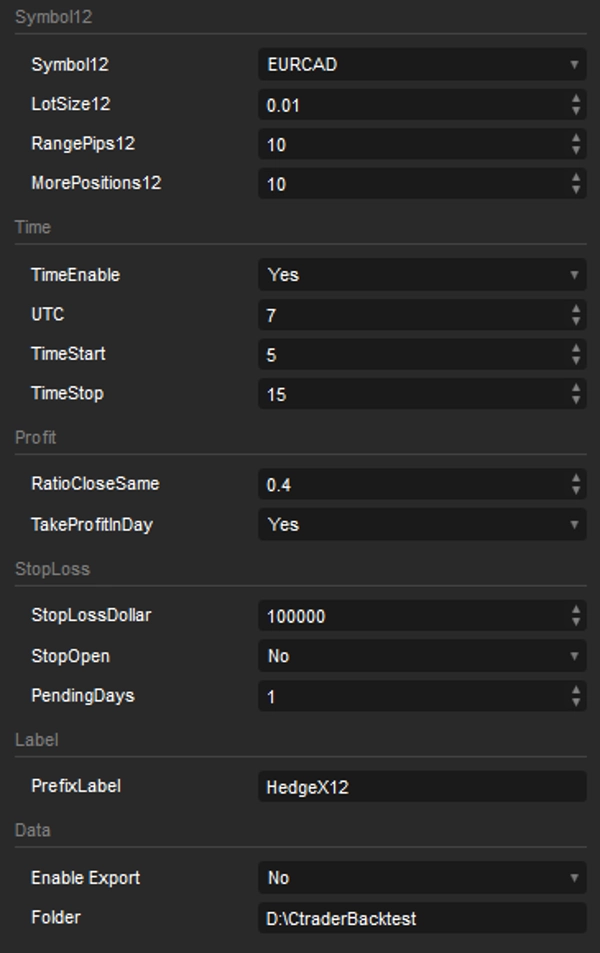Decrement RangePips12 using the down arrow
The image size is (600, 953).
(575, 148)
